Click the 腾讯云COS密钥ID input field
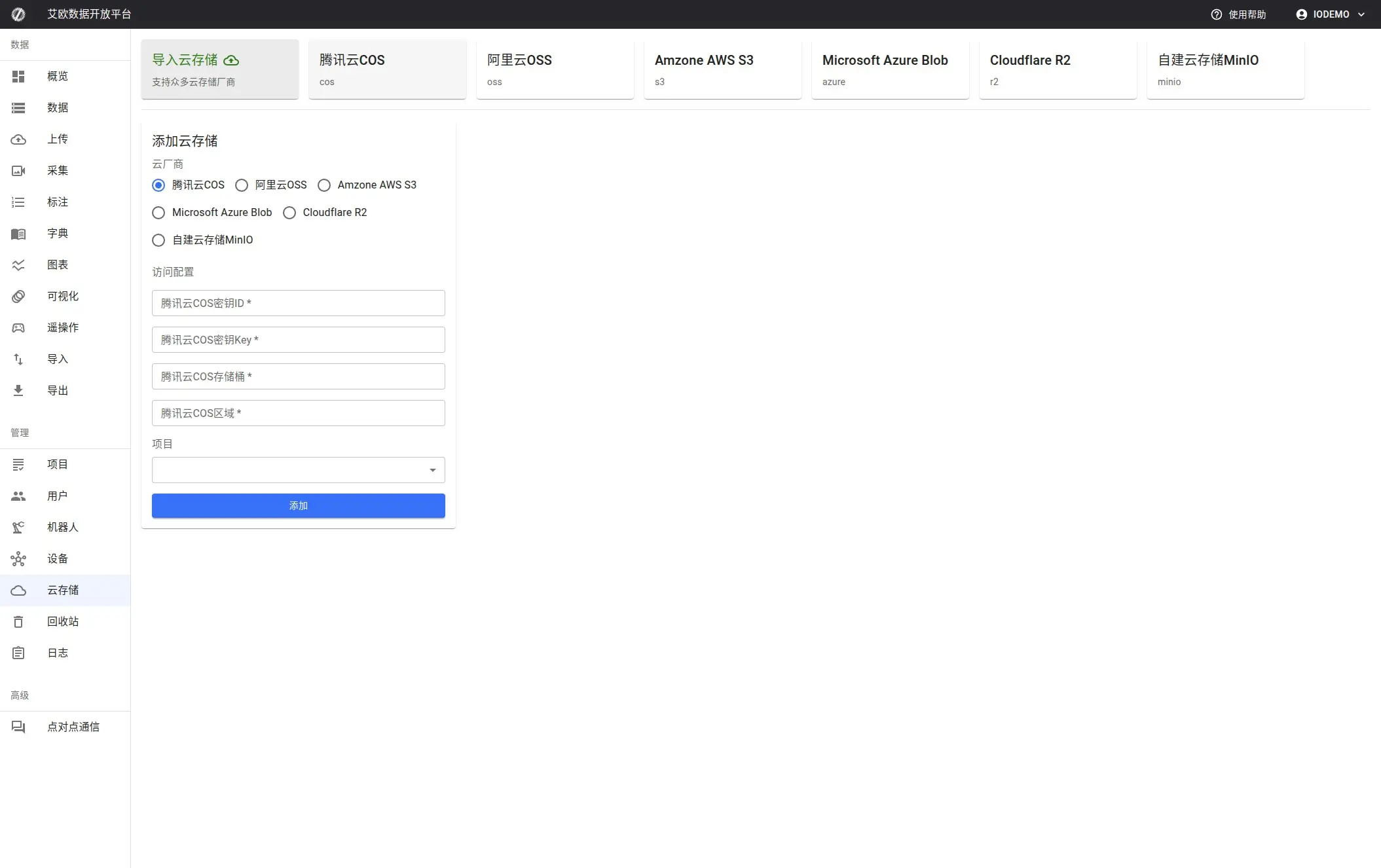The height and width of the screenshot is (868, 1381). 298,303
